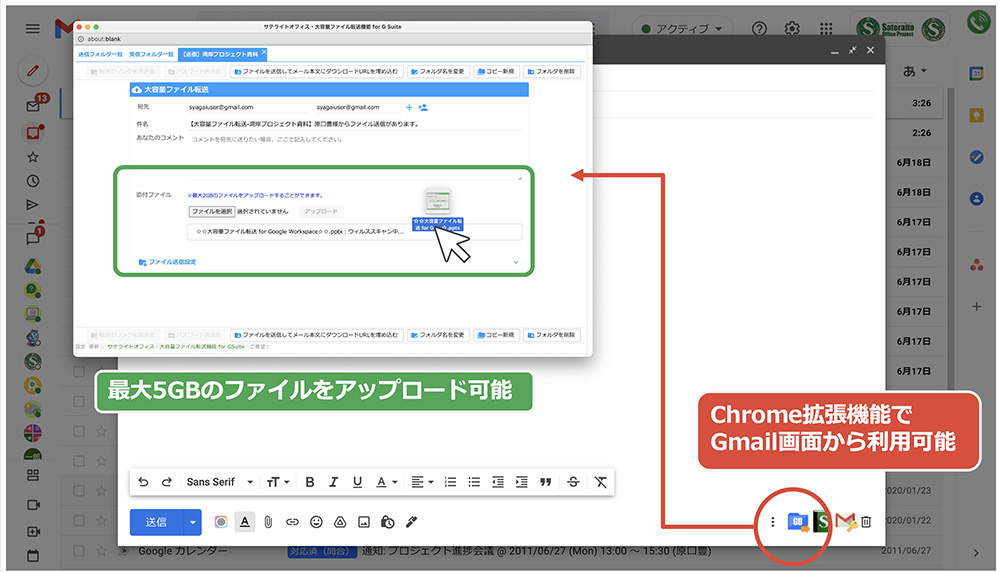Click 送信 send button
The height and width of the screenshot is (572, 1000).
tap(156, 522)
